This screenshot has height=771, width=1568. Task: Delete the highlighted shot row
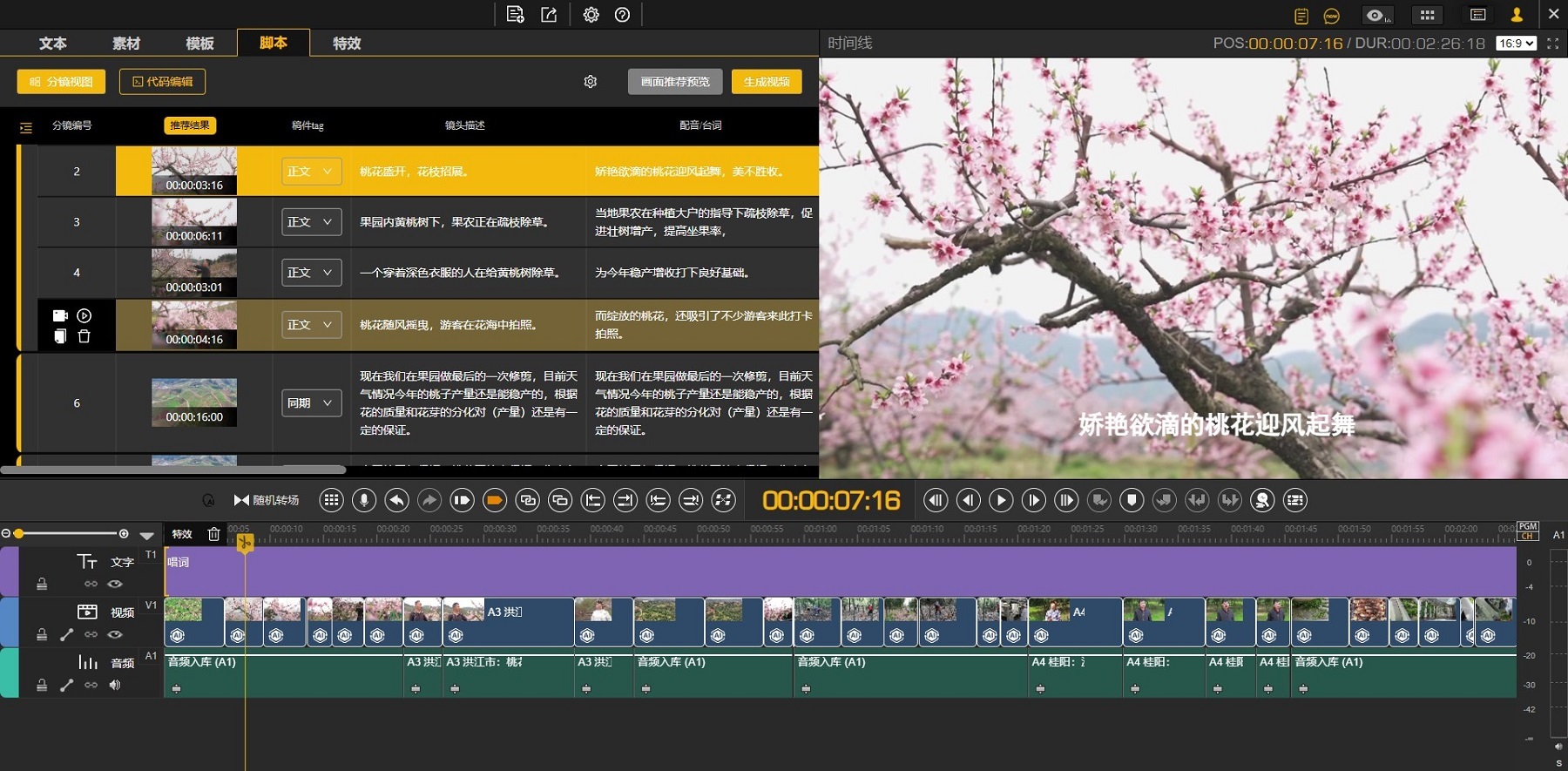pos(84,336)
